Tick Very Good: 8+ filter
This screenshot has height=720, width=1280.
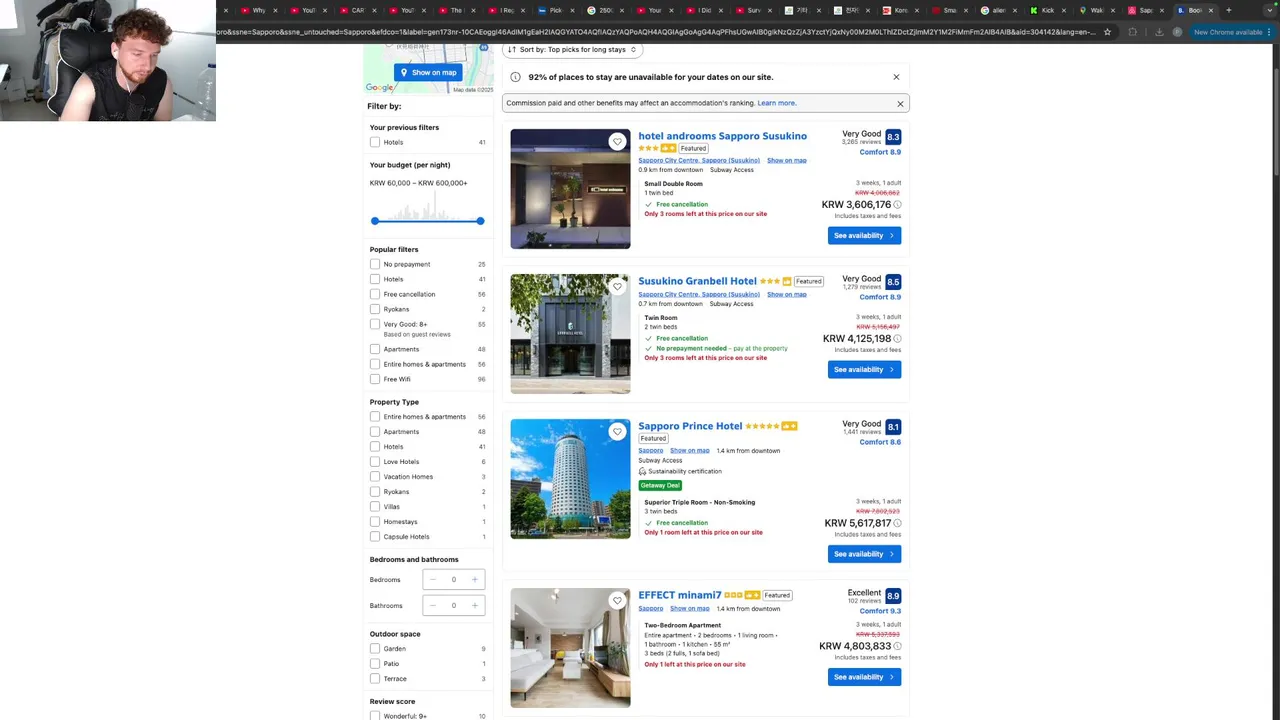375,324
